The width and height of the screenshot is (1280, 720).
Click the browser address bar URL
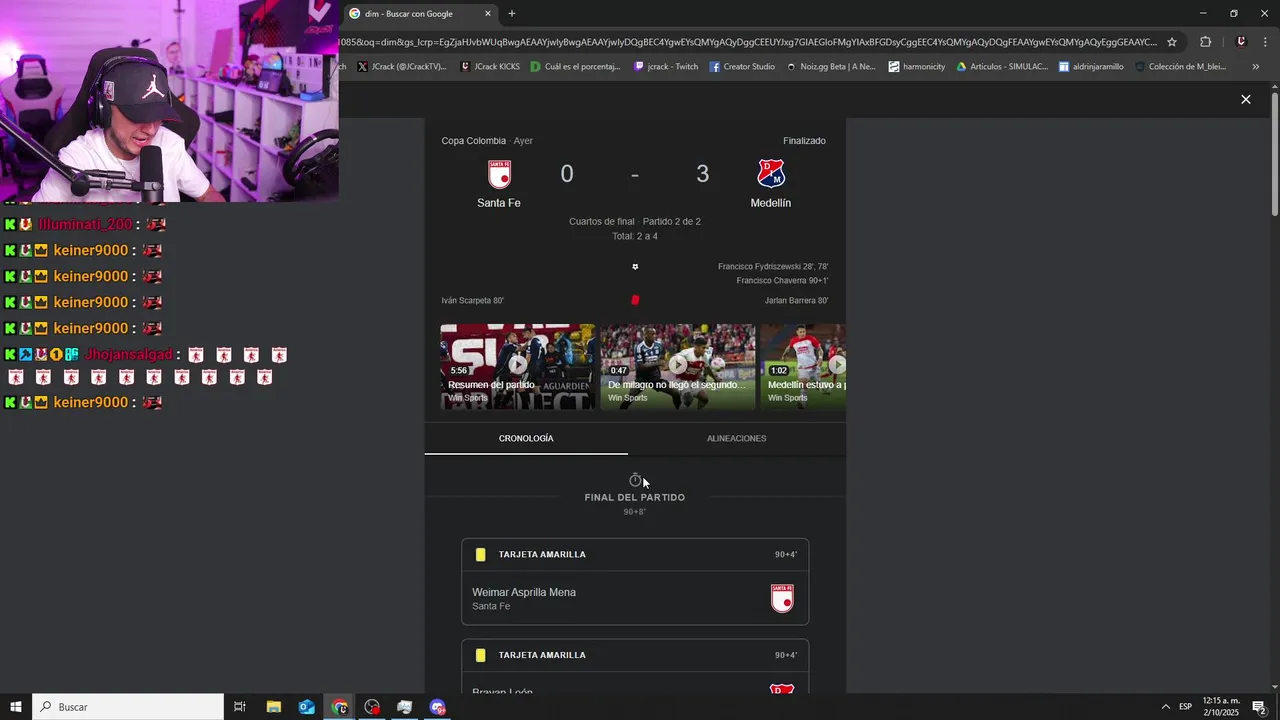[x=748, y=42]
